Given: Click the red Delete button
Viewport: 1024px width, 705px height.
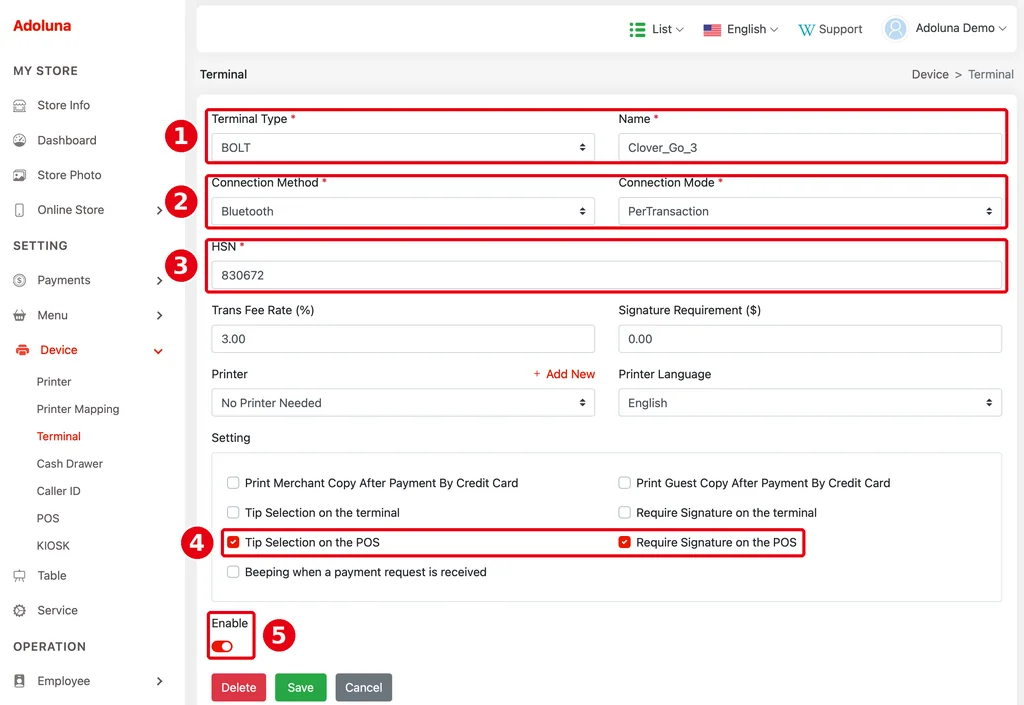Looking at the screenshot, I should 238,687.
